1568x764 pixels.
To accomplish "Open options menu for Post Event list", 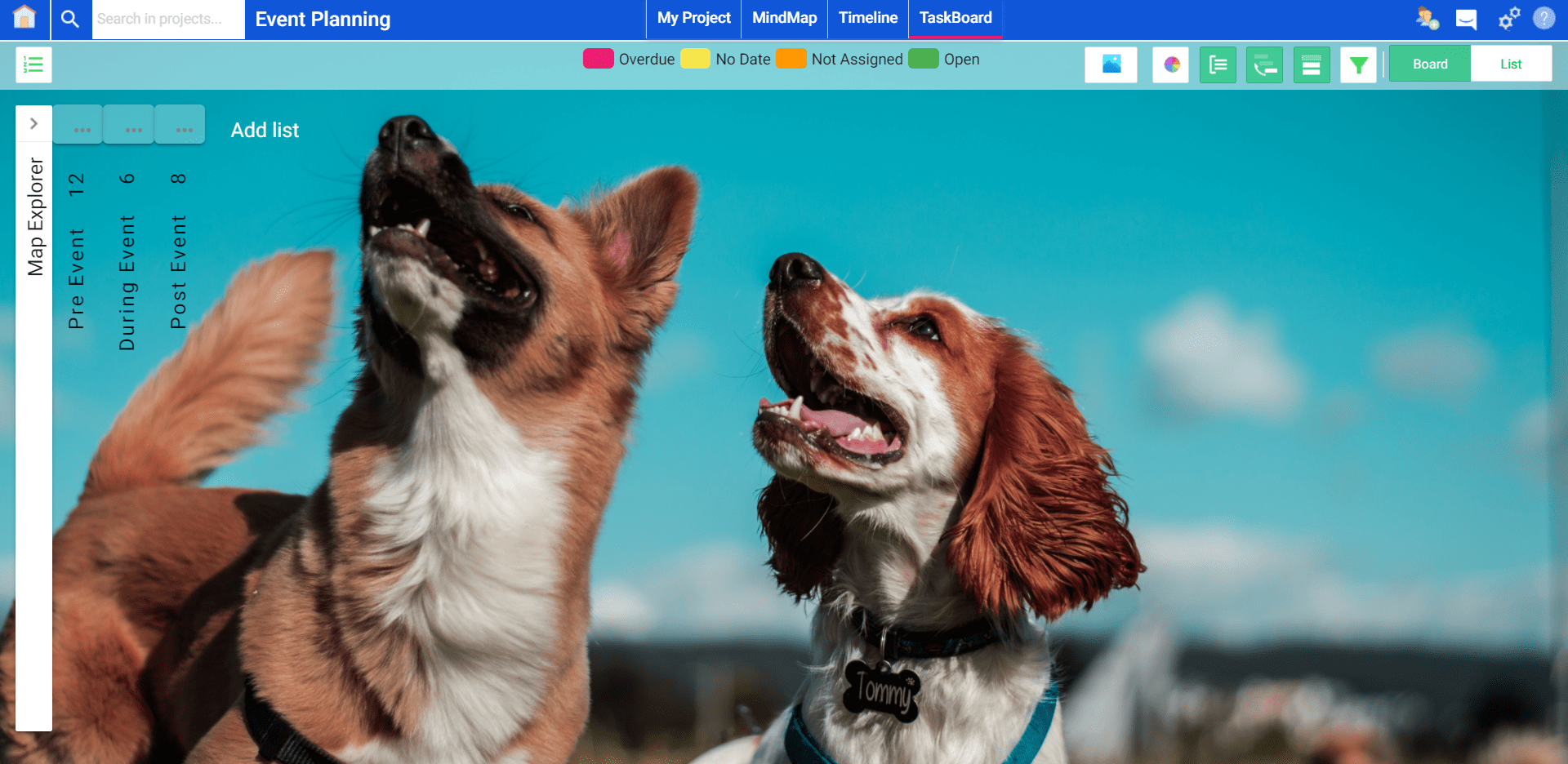I will click(x=185, y=129).
